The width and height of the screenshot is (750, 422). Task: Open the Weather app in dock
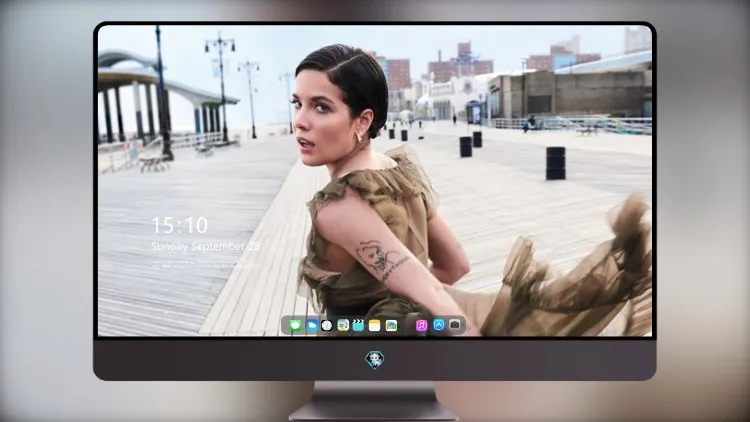(311, 326)
